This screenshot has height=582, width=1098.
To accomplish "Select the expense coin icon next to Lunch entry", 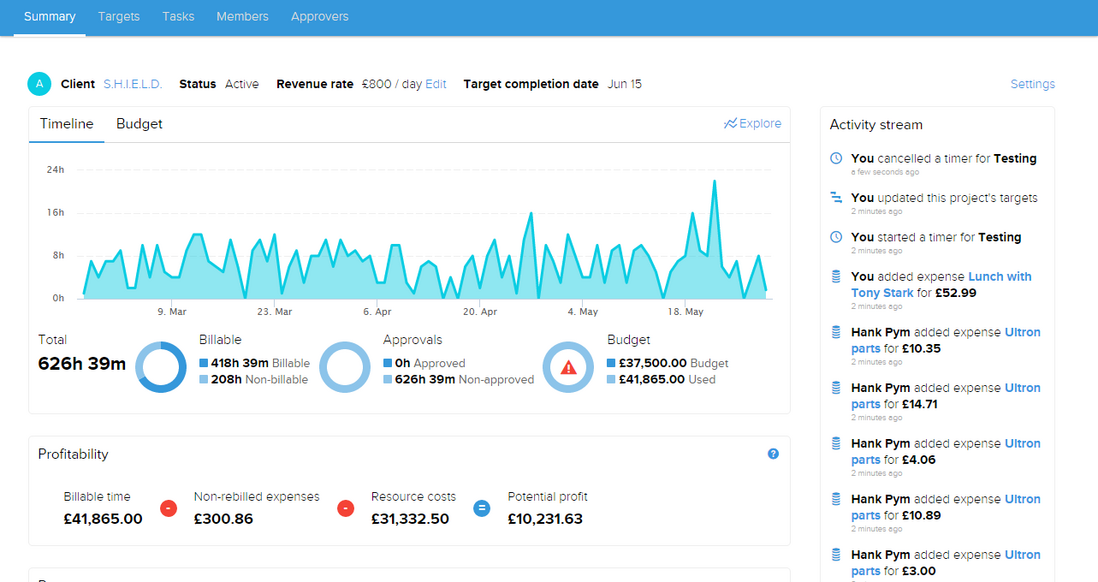I will point(834,277).
